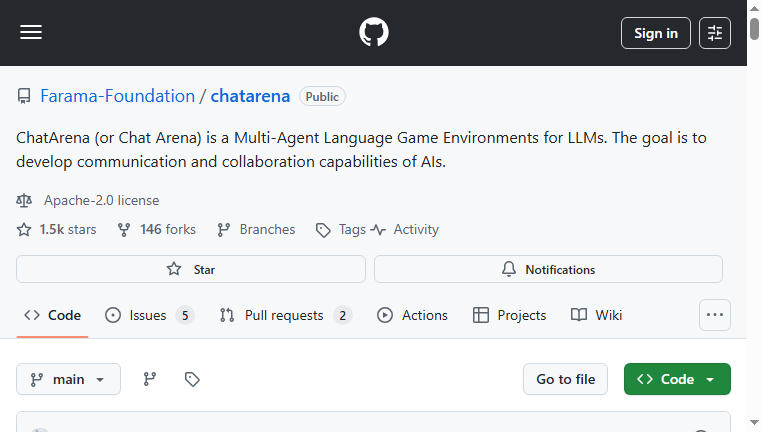Screen dimensions: 762x432
Task: Click the tags icon next to branches icon
Action: click(x=192, y=379)
